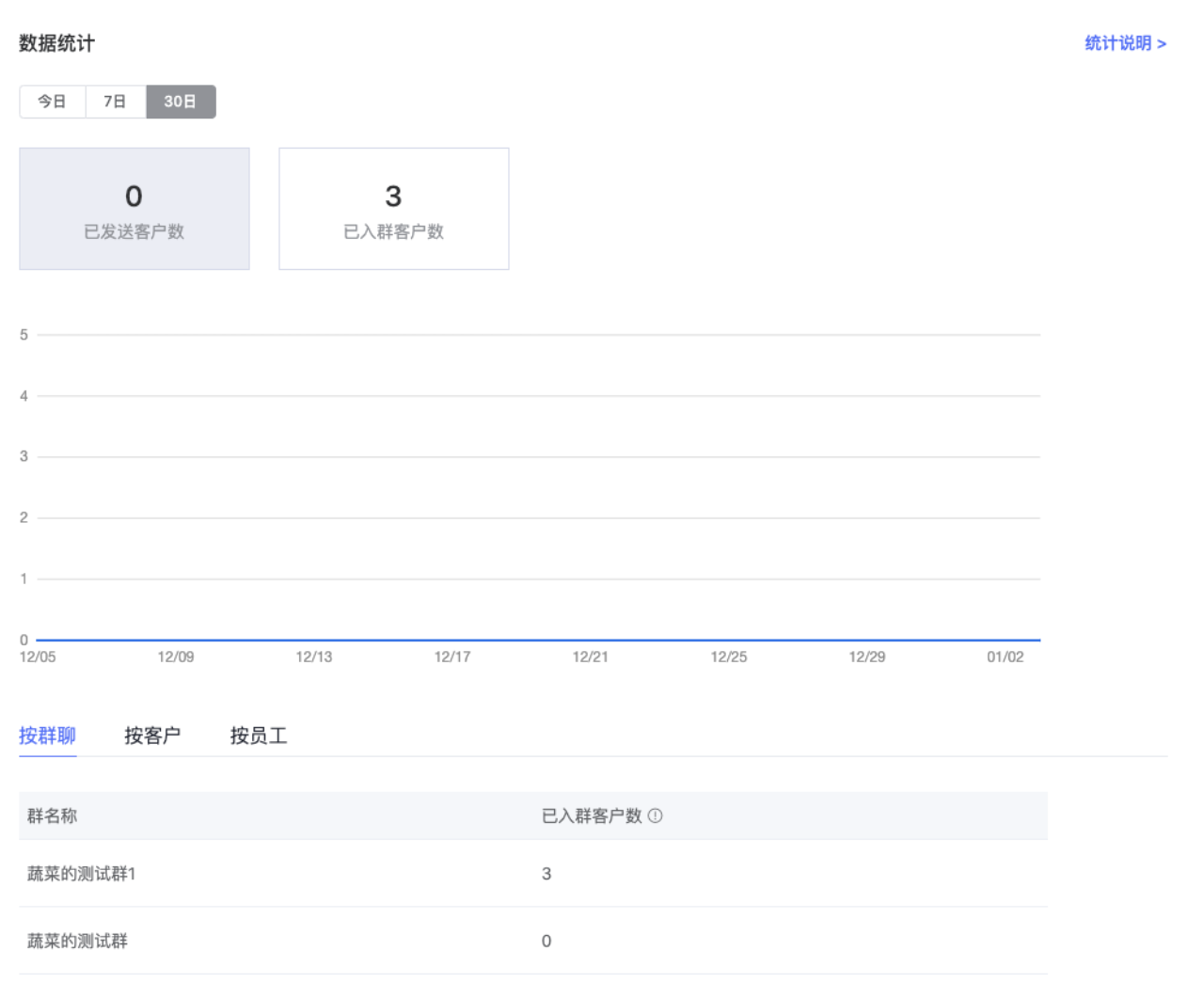Switch to the 按客户 tab
Viewport: 1204px width, 982px height.
tap(152, 736)
